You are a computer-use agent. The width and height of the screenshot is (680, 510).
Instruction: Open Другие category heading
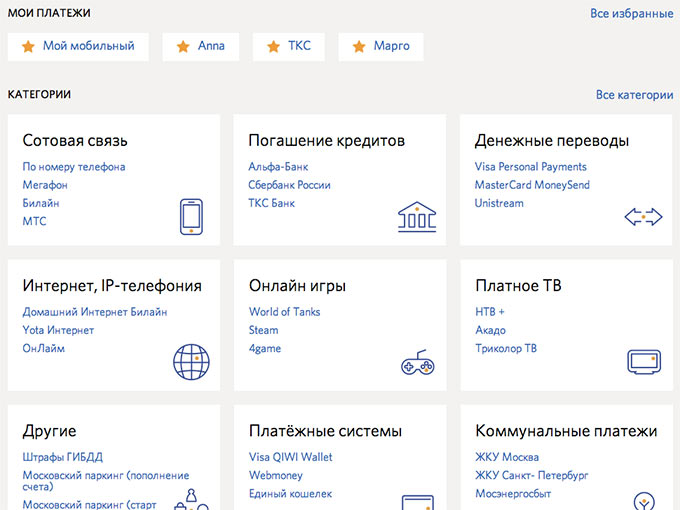tap(49, 431)
